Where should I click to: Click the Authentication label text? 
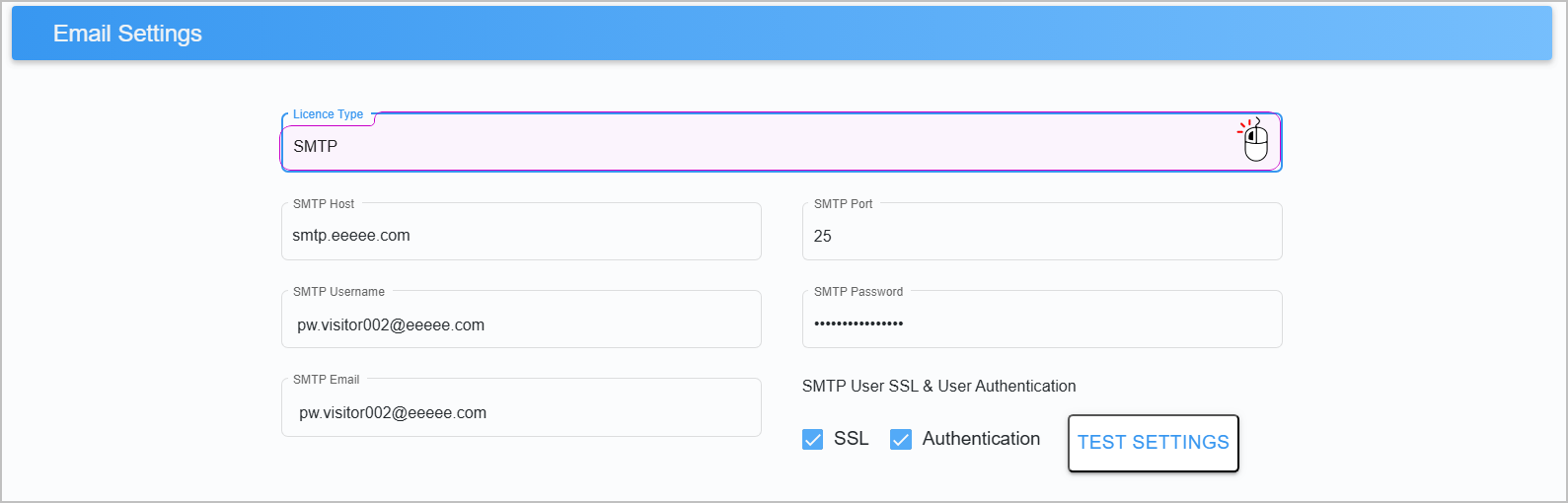click(x=981, y=439)
